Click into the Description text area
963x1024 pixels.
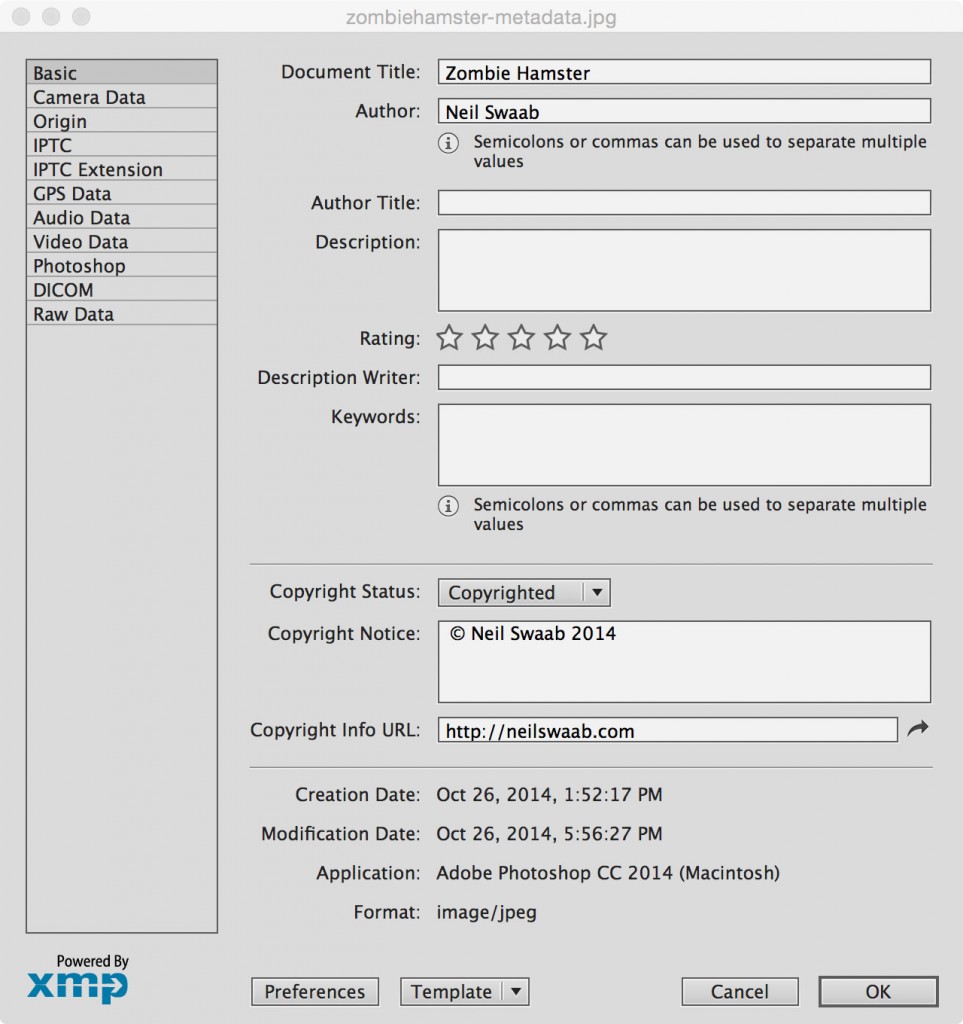tap(684, 270)
